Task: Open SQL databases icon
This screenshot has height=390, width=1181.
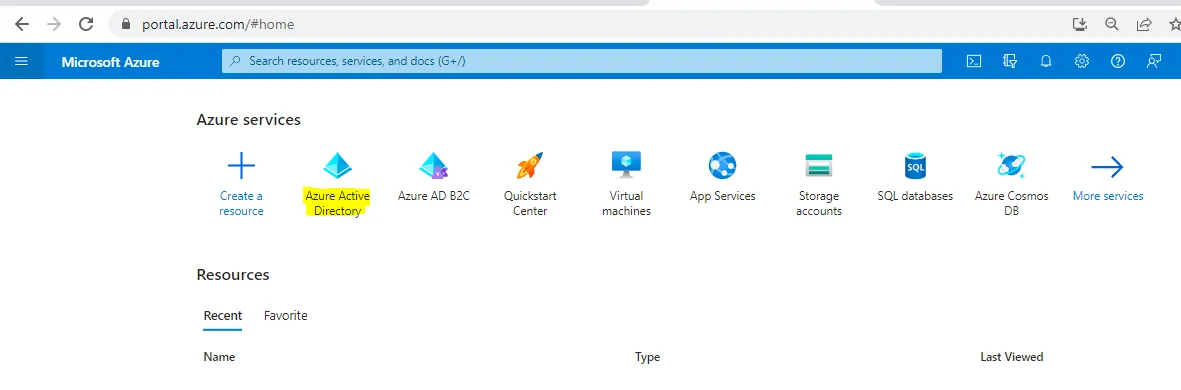Action: pyautogui.click(x=915, y=165)
